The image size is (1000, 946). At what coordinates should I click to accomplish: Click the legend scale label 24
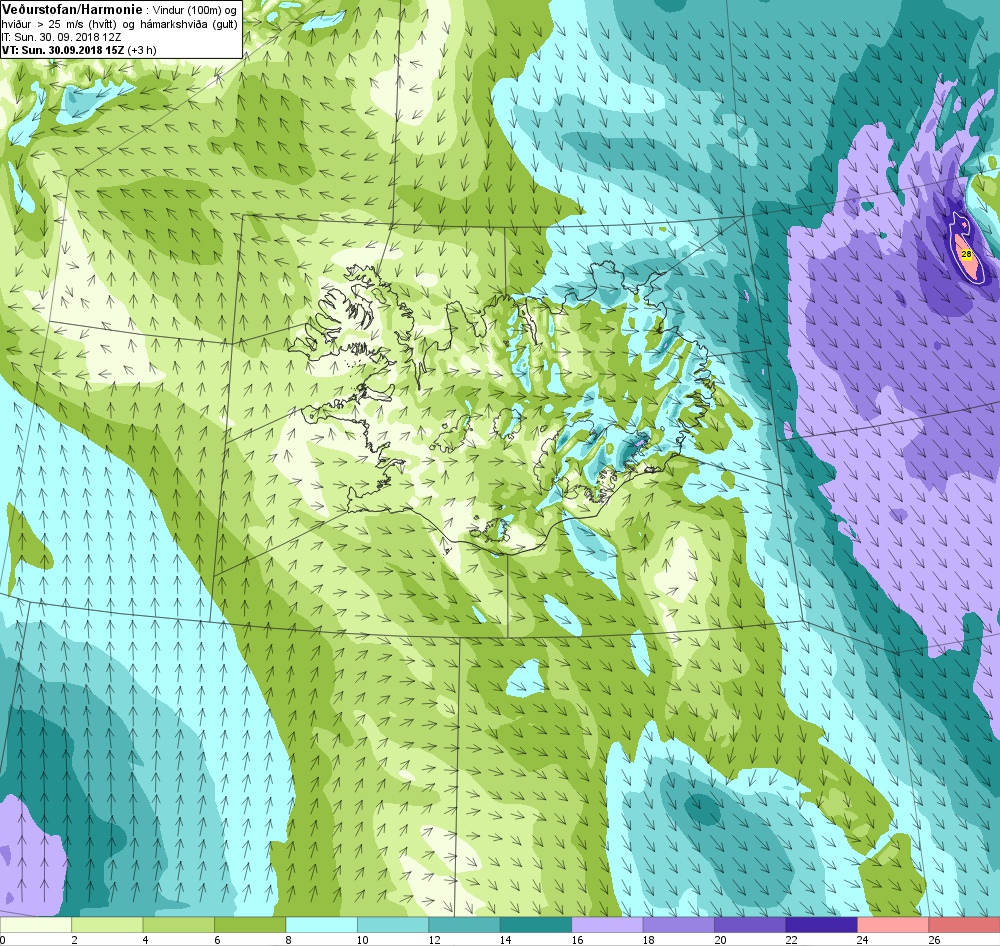(x=863, y=940)
